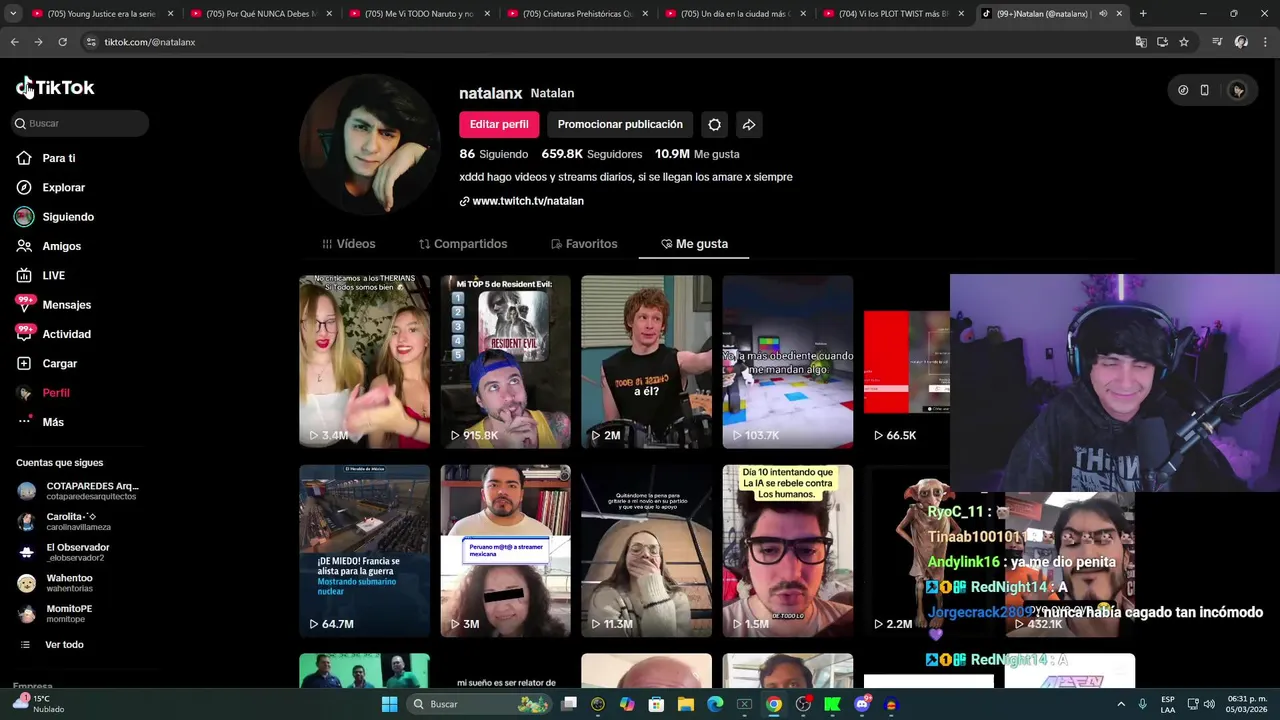Click the TikTok logo
Viewport: 1280px width, 720px height.
55,88
